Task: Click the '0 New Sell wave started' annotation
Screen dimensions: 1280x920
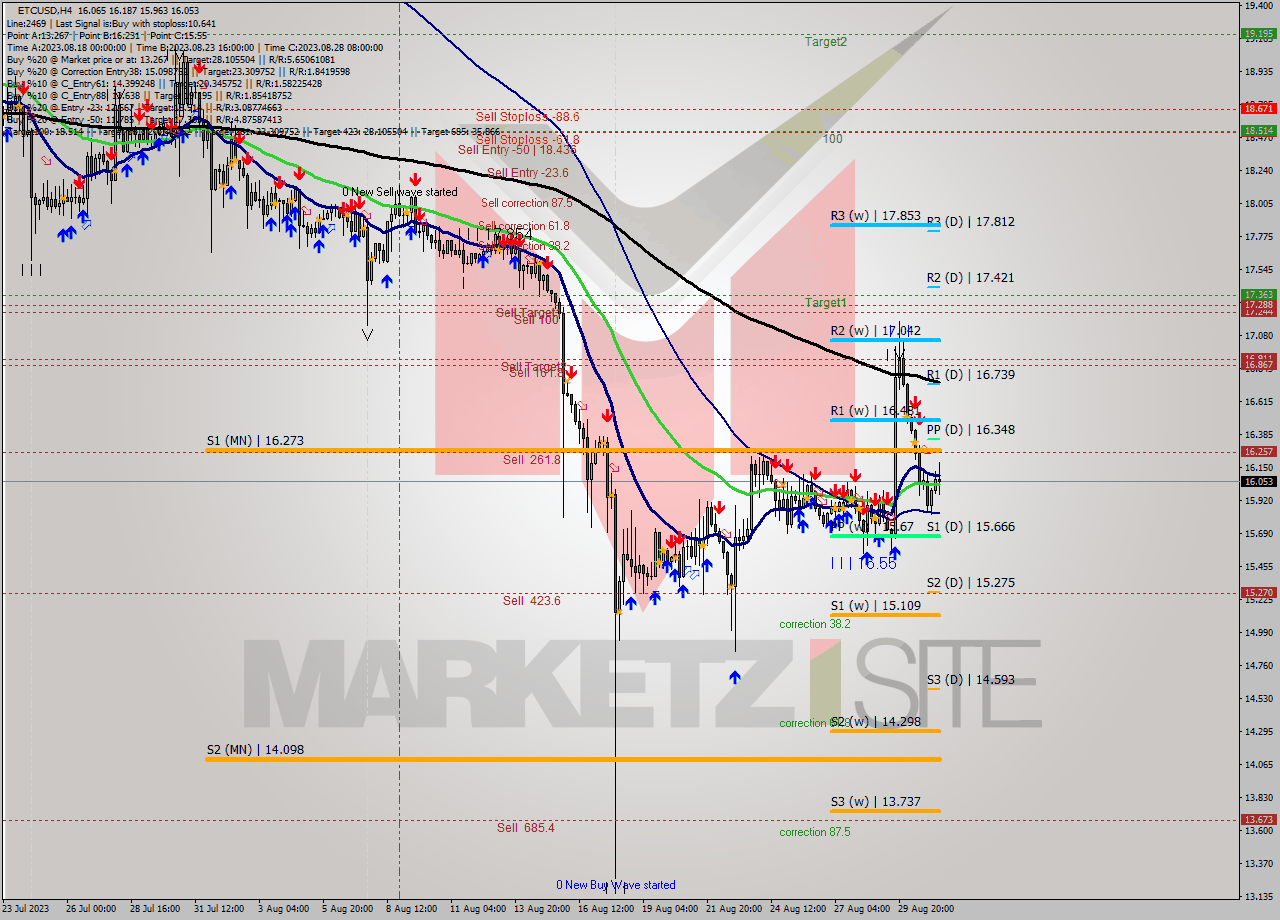Action: [x=400, y=192]
